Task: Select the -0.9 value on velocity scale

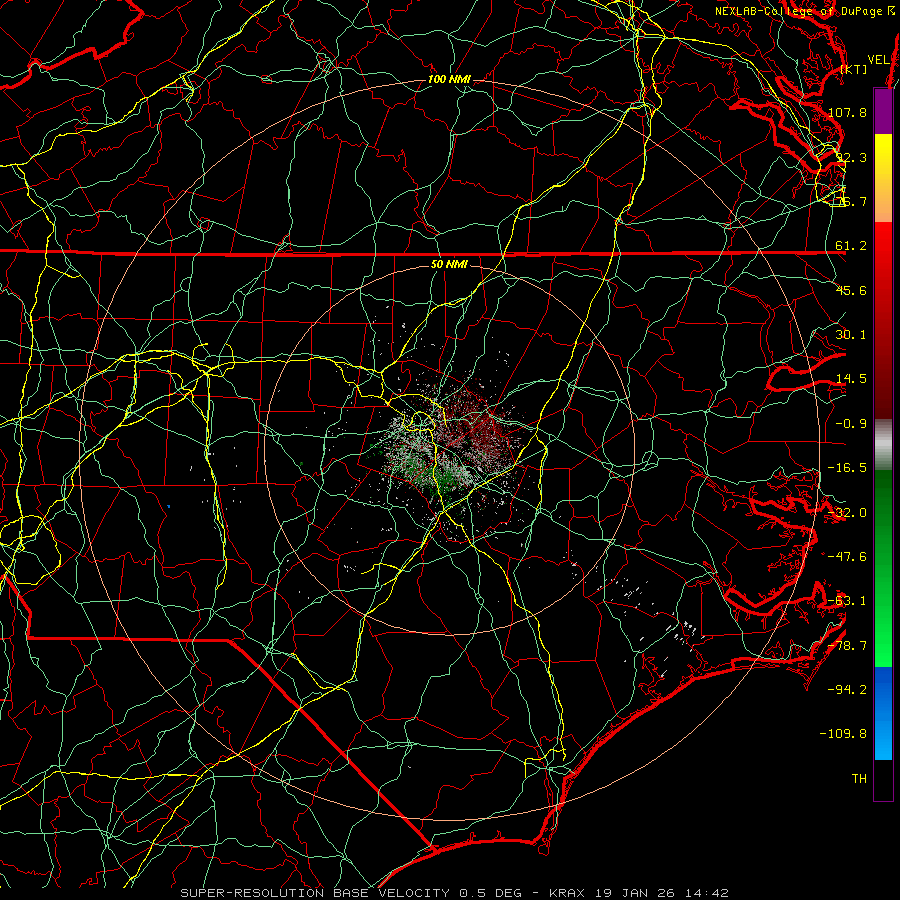Action: (851, 424)
